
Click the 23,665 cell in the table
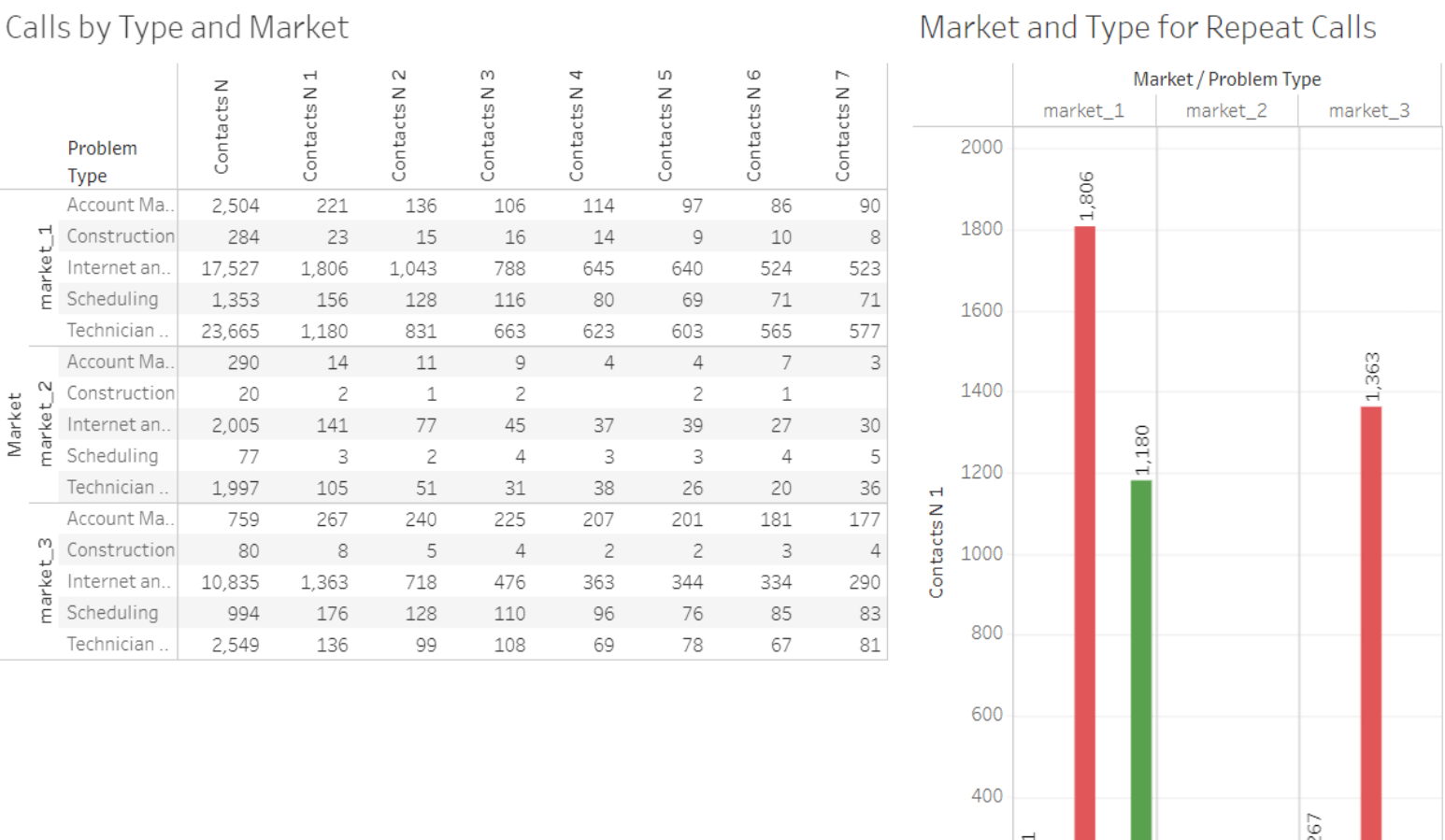point(230,331)
